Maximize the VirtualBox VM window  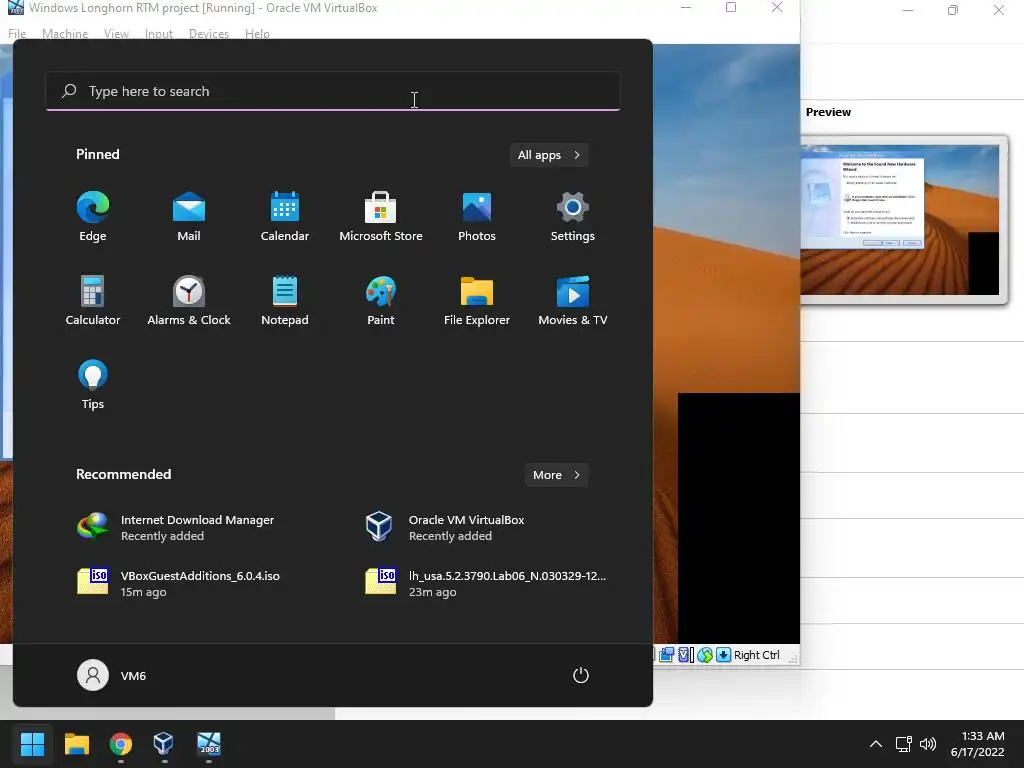tap(731, 7)
